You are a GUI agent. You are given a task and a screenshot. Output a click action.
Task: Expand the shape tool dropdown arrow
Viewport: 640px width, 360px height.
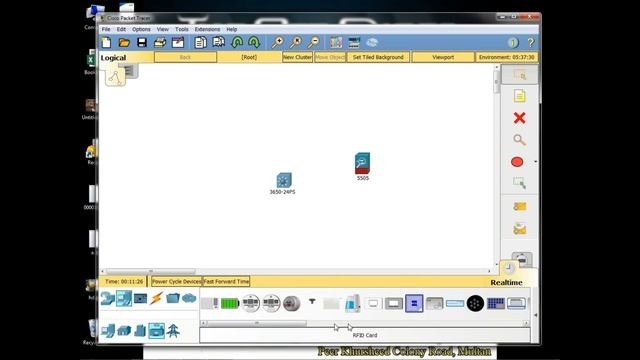pyautogui.click(x=536, y=162)
